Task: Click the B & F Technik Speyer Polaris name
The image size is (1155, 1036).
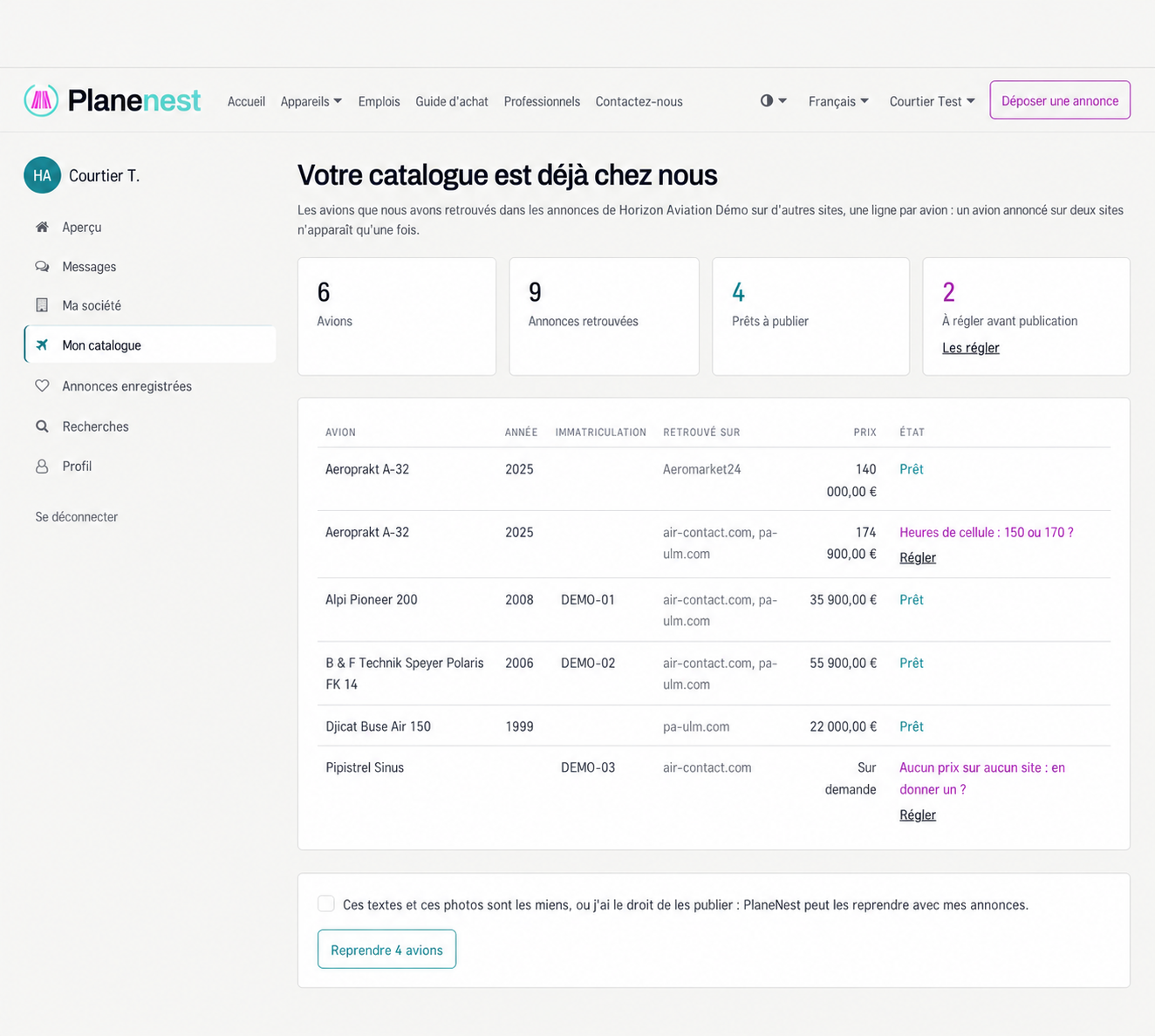Action: [x=405, y=673]
